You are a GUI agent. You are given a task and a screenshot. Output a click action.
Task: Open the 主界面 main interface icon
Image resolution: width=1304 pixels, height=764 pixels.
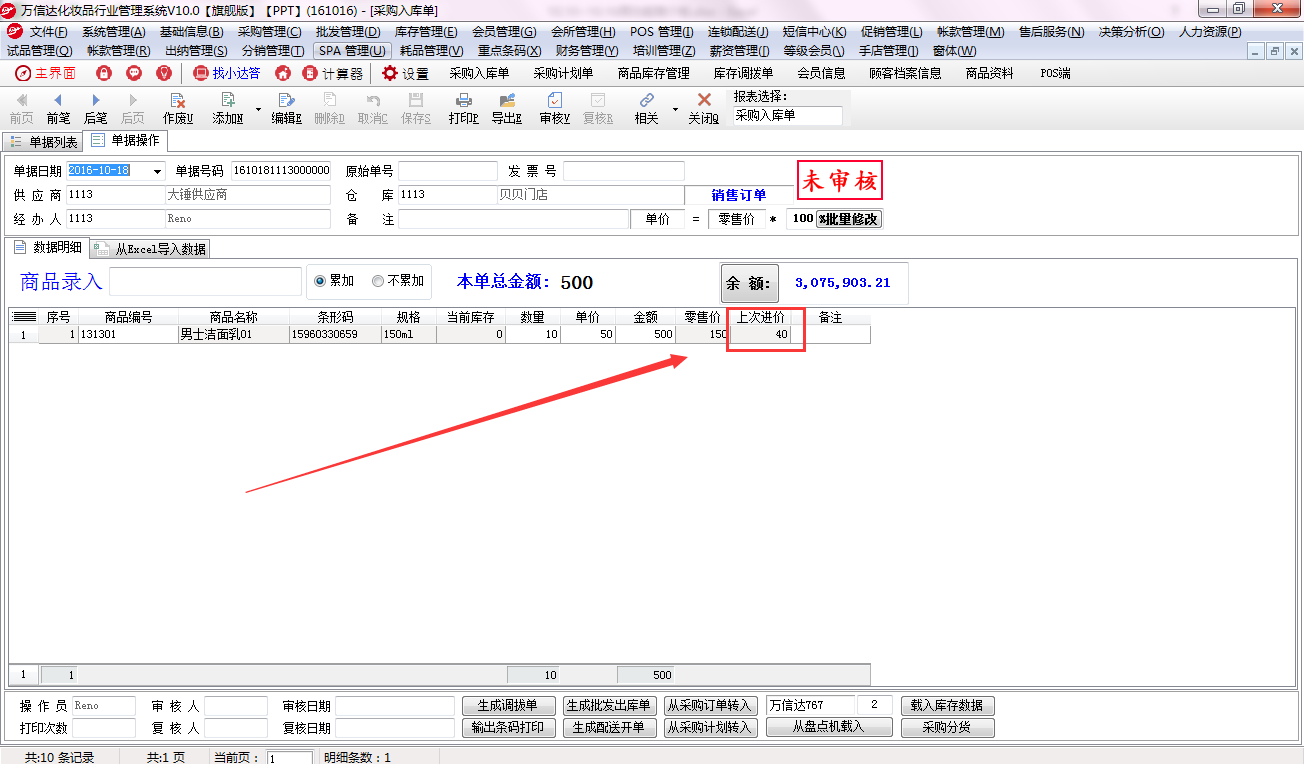coord(45,73)
